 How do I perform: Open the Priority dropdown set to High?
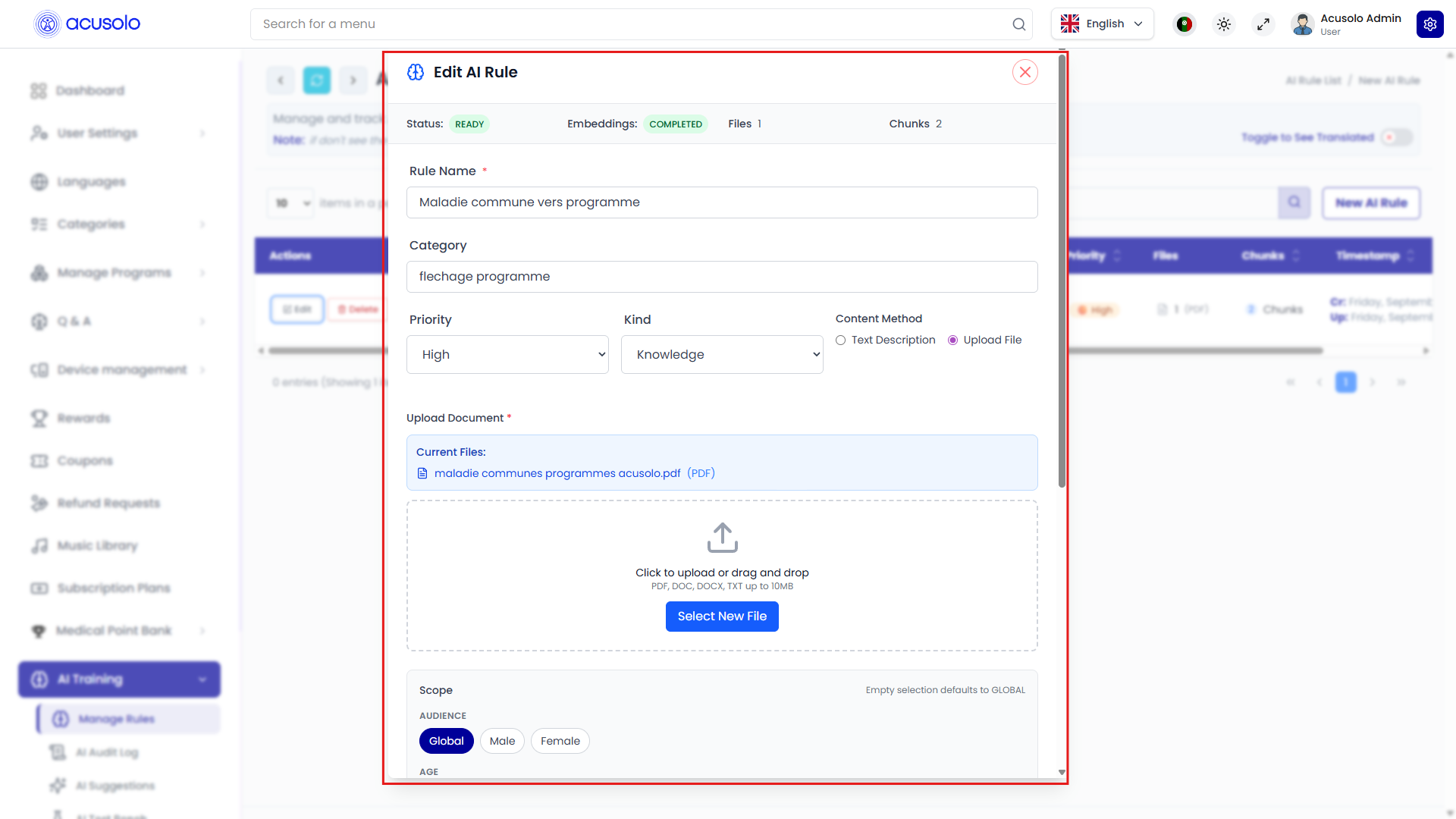[507, 354]
